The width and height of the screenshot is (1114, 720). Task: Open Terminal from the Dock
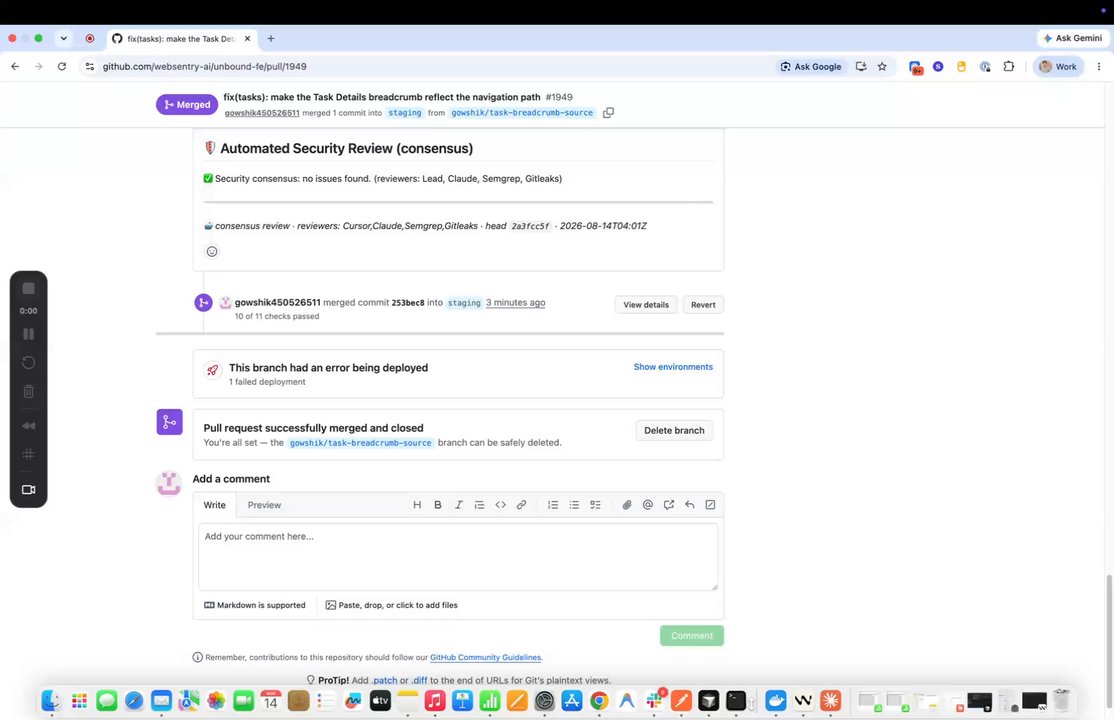[x=736, y=701]
